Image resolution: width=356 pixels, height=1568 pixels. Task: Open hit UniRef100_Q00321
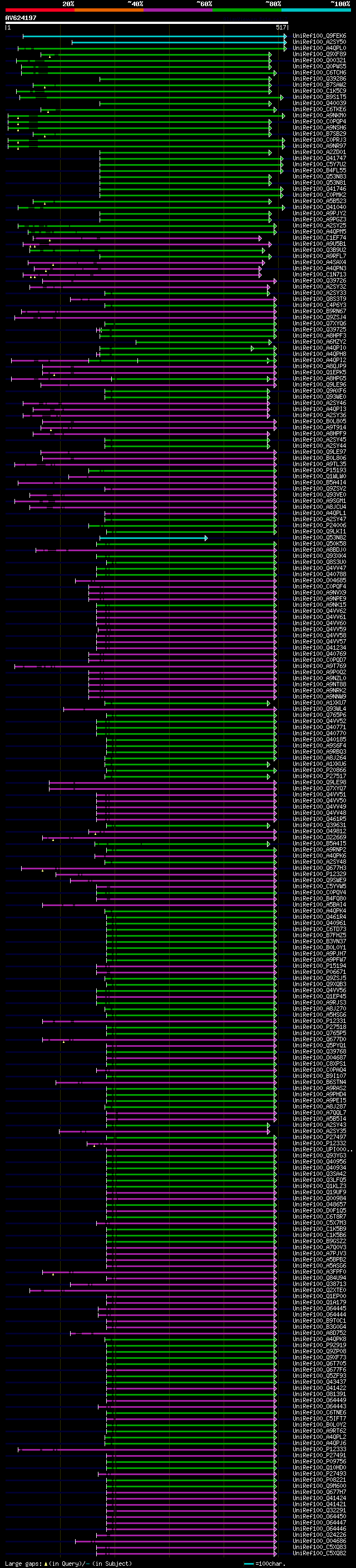point(319,60)
